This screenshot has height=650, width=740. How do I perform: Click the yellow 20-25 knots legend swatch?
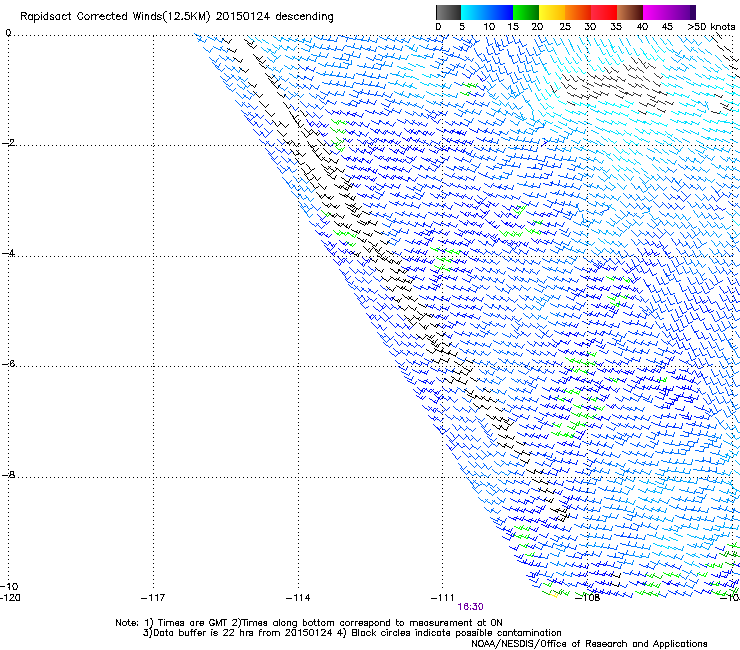pos(552,12)
